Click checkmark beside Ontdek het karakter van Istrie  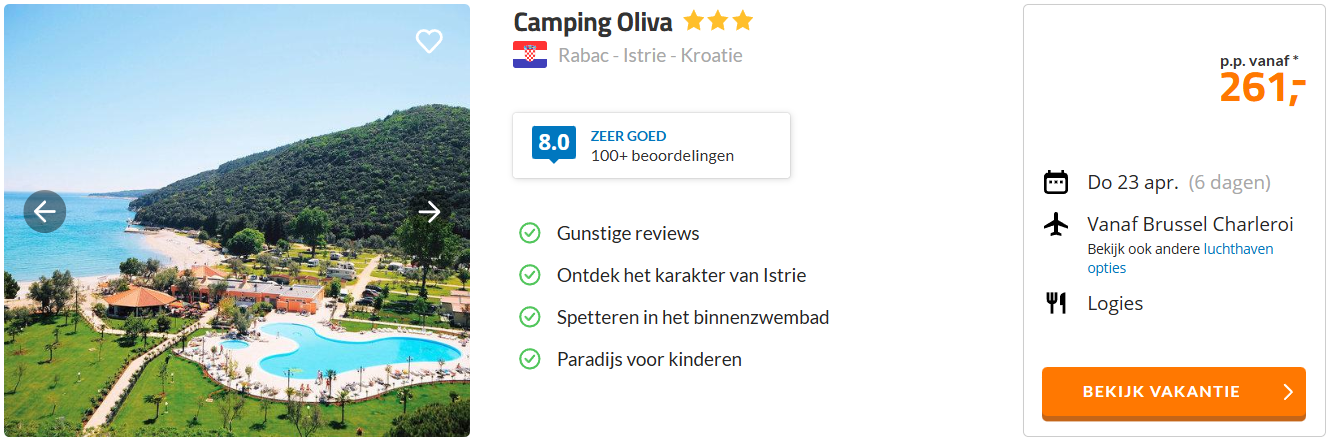pos(530,275)
